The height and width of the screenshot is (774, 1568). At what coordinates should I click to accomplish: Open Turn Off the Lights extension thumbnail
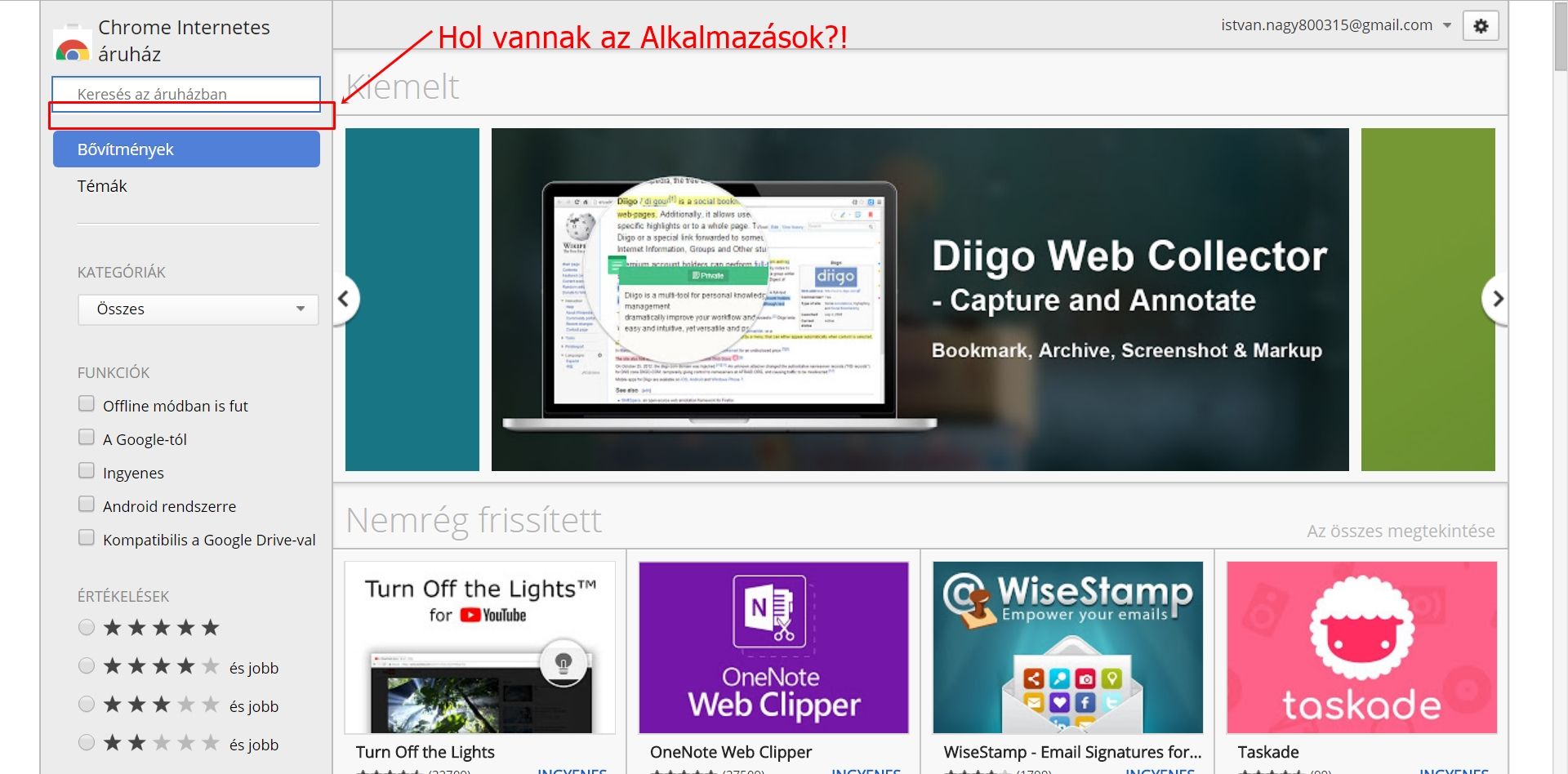pyautogui.click(x=480, y=647)
